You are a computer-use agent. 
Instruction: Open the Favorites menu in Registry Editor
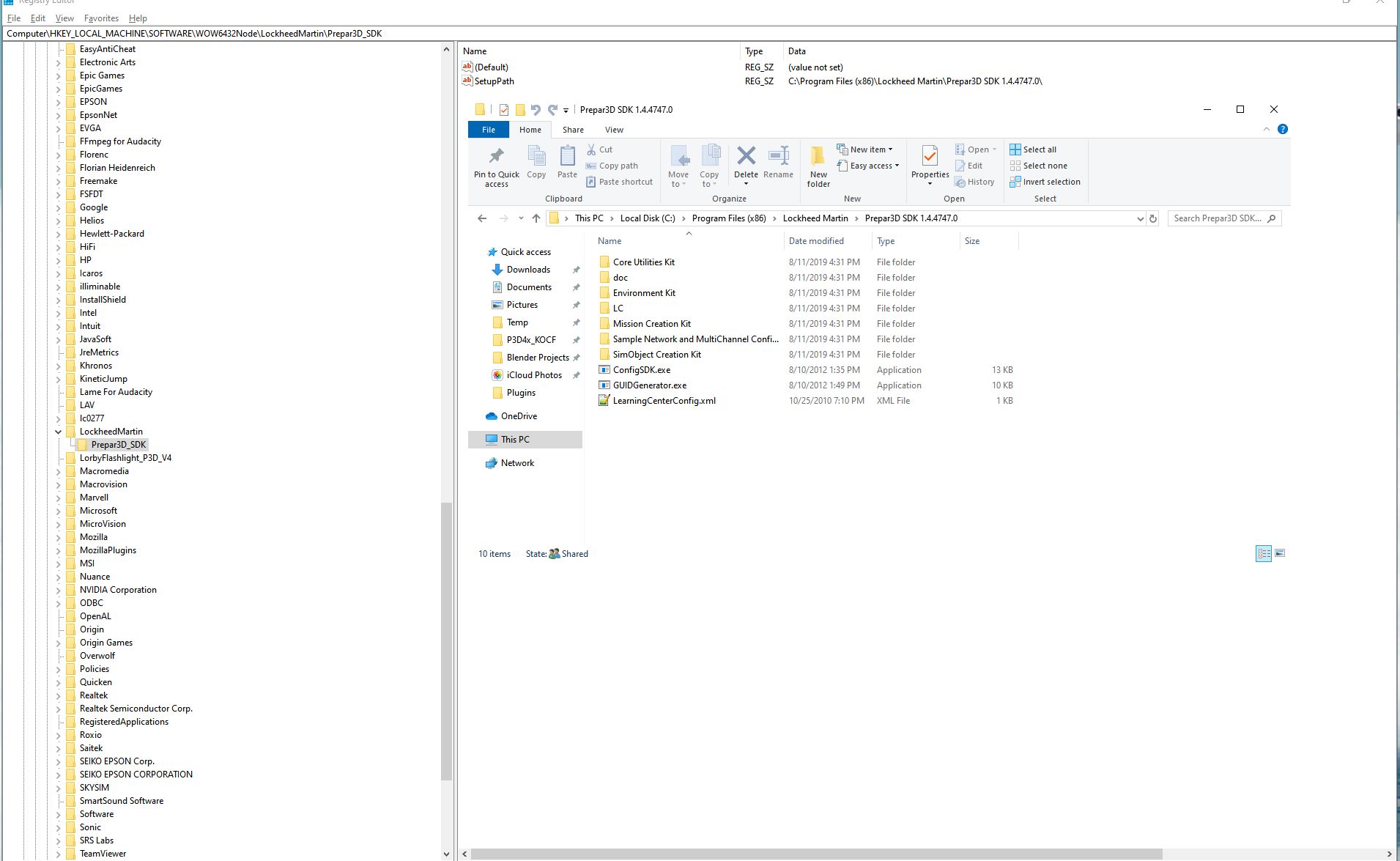101,18
